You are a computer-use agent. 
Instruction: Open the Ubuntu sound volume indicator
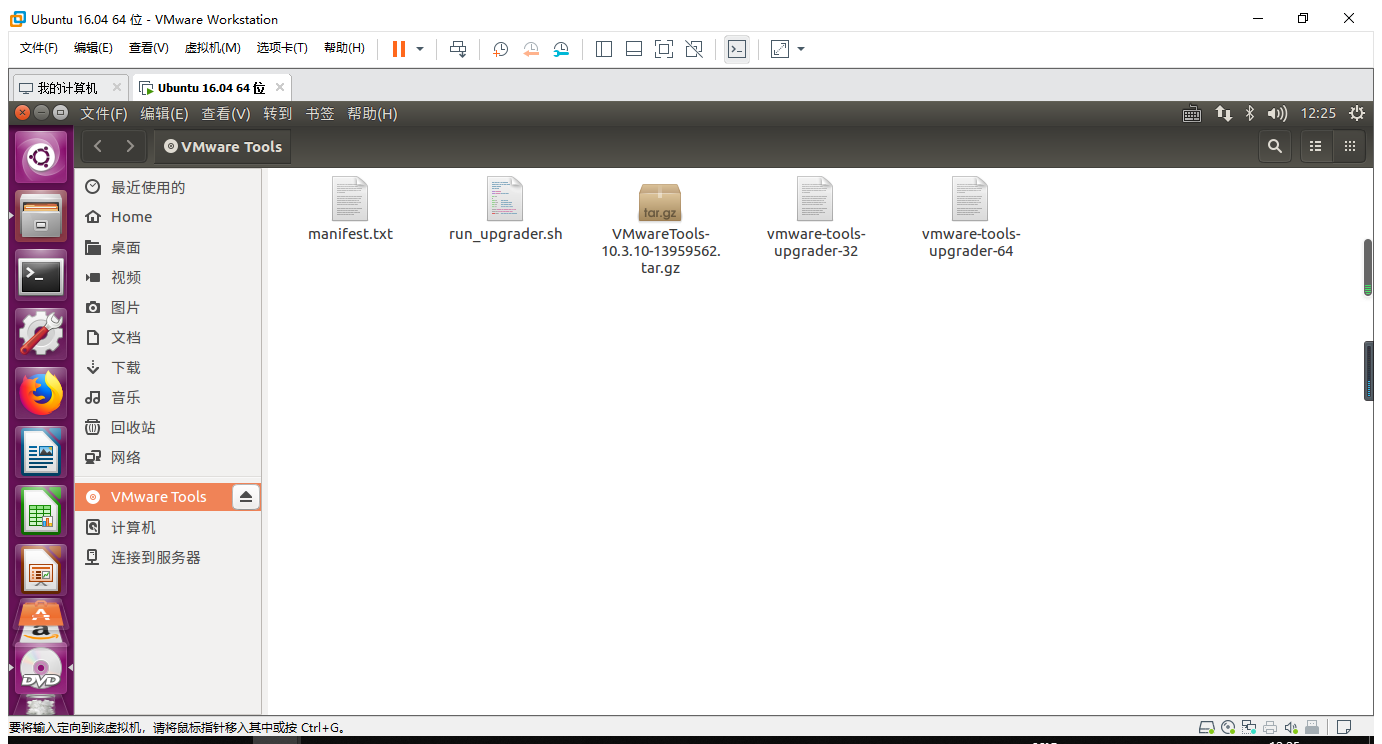[1277, 114]
